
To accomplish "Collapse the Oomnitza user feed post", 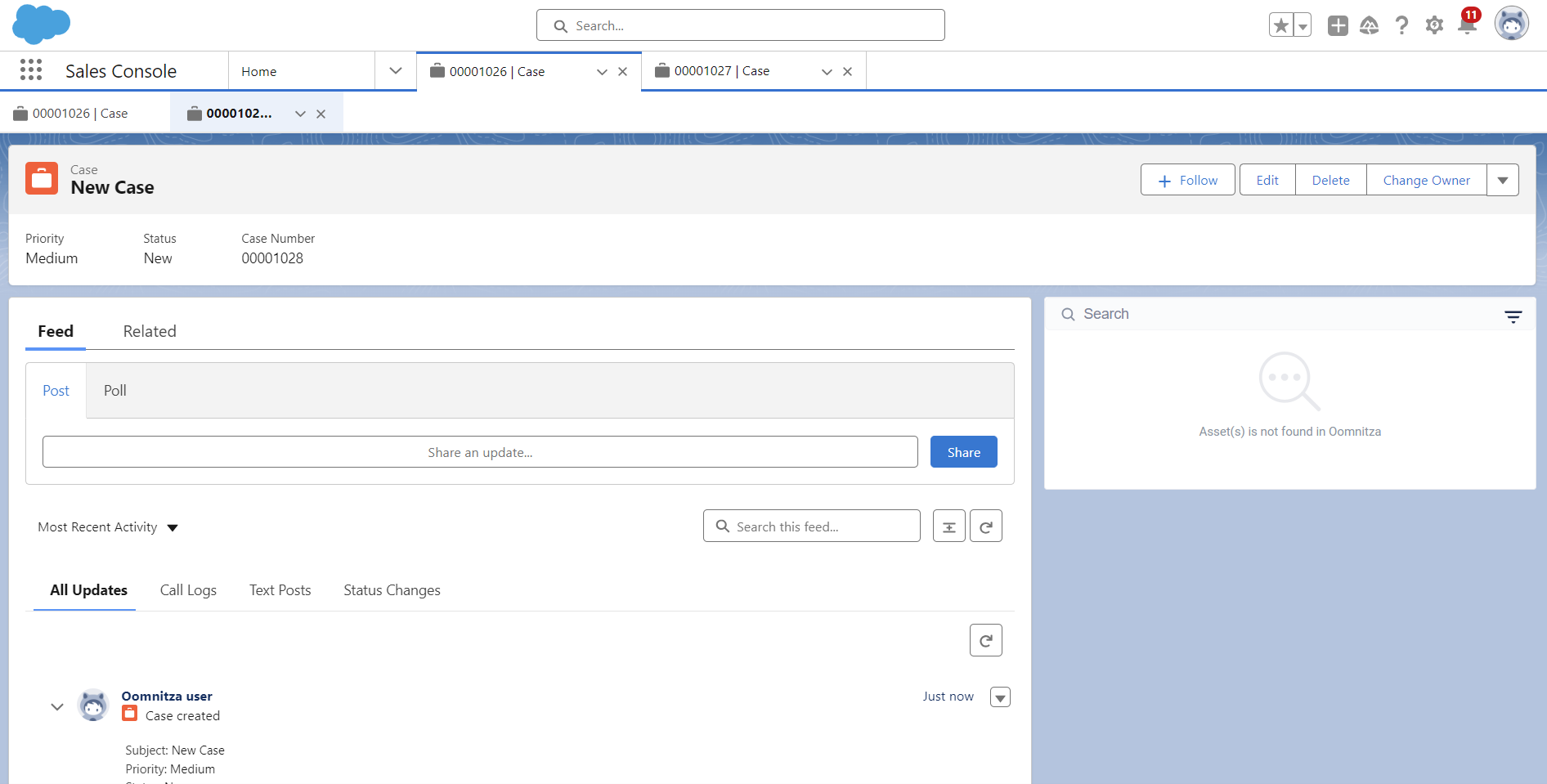I will pyautogui.click(x=57, y=706).
